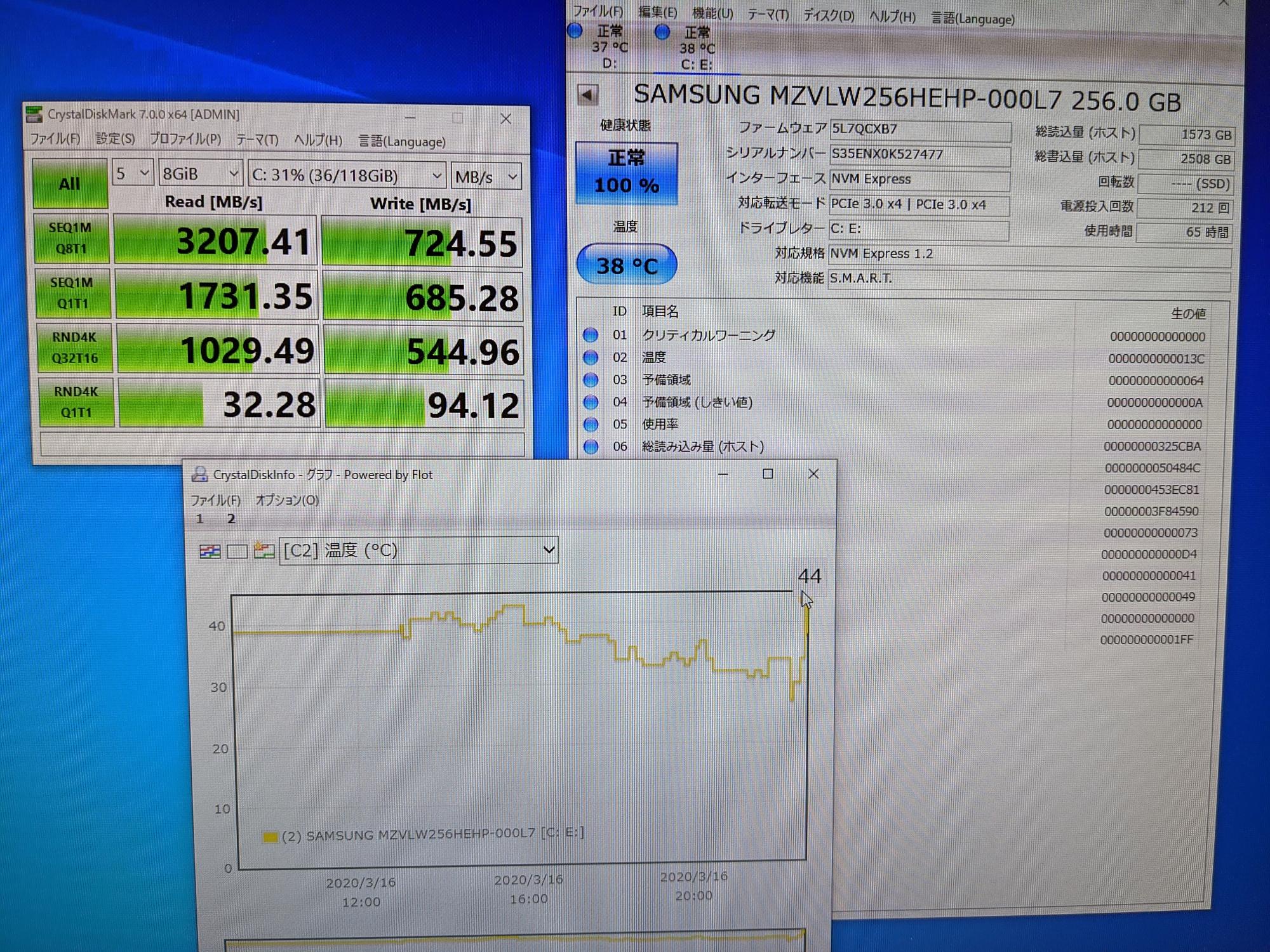Toggle disk 2 in the graph window
1270x952 pixels.
tap(231, 519)
